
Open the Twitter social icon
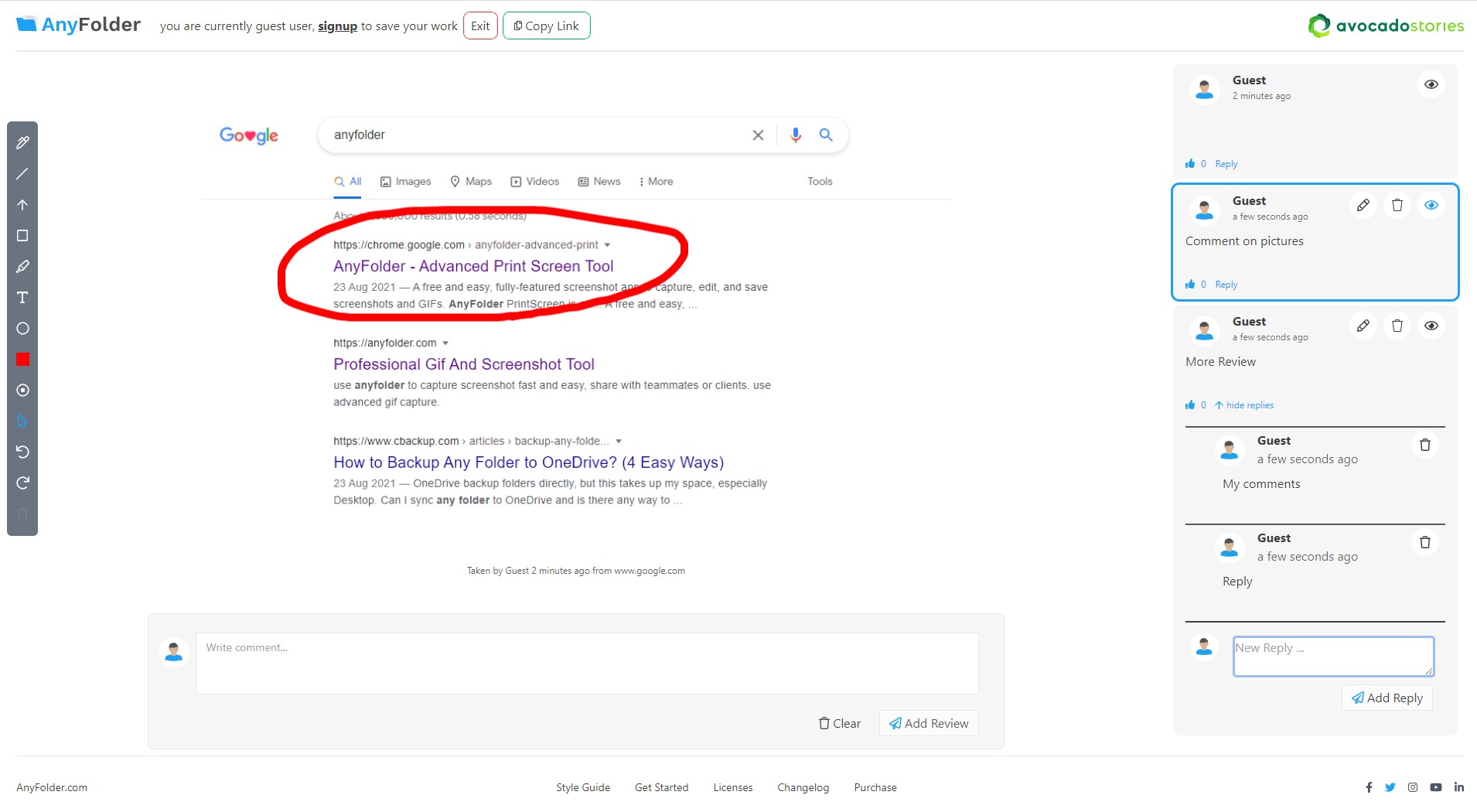[1390, 787]
